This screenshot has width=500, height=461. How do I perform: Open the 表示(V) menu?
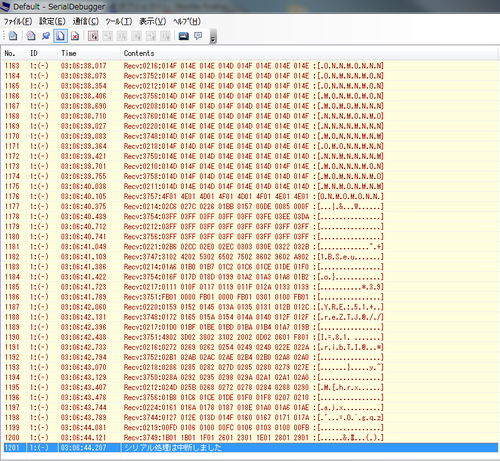(153, 22)
